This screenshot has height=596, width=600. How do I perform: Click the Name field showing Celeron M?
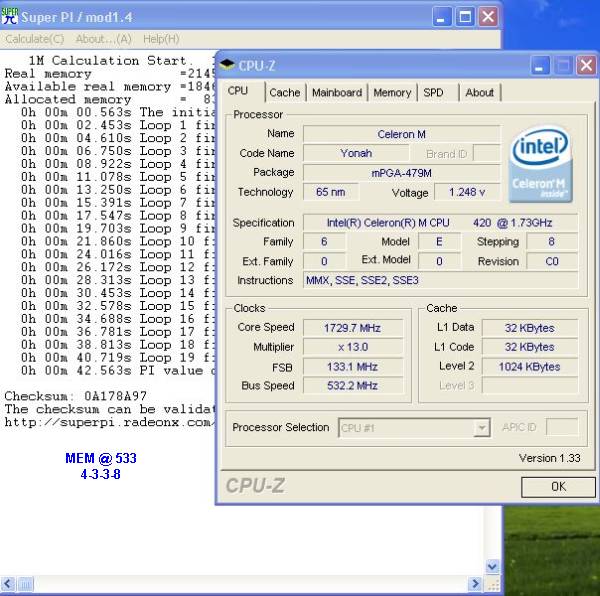click(x=401, y=134)
